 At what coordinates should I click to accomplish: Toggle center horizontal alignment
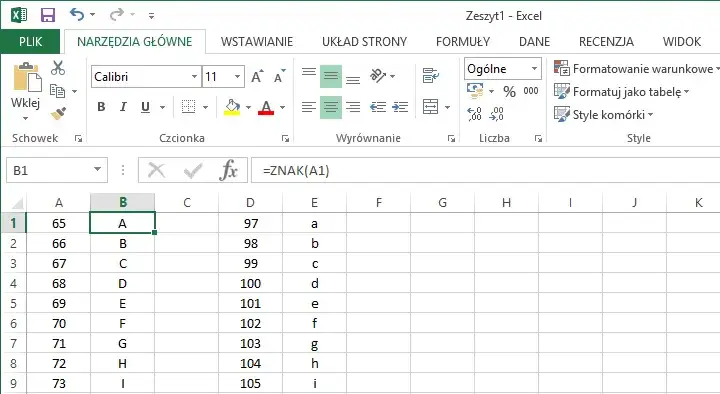[331, 107]
